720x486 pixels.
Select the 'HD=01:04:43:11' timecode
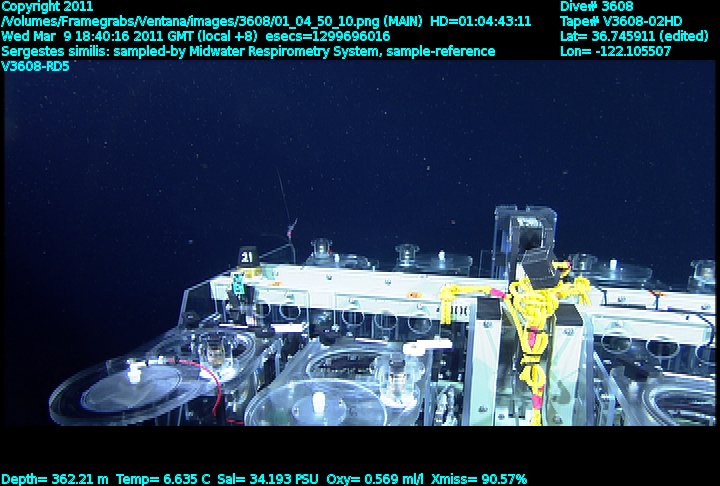pyautogui.click(x=481, y=22)
